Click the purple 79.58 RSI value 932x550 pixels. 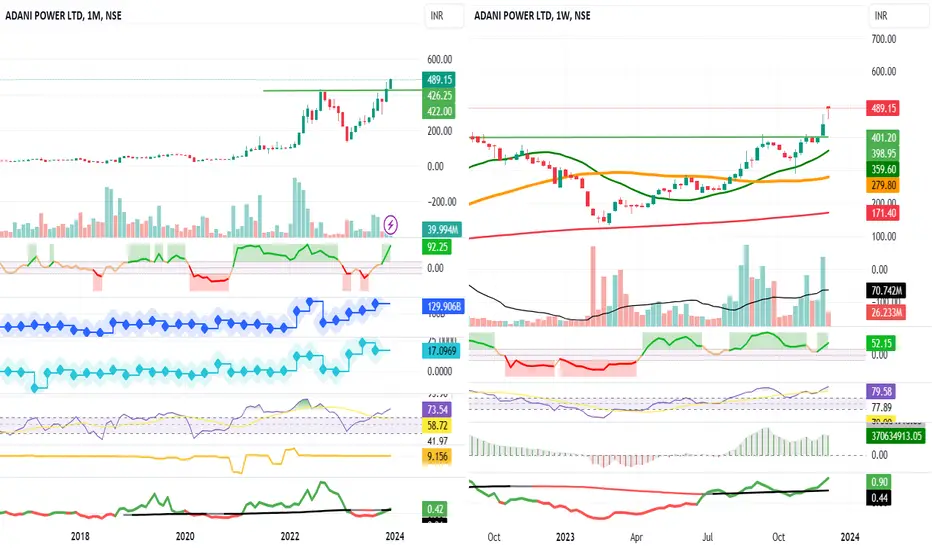881,391
